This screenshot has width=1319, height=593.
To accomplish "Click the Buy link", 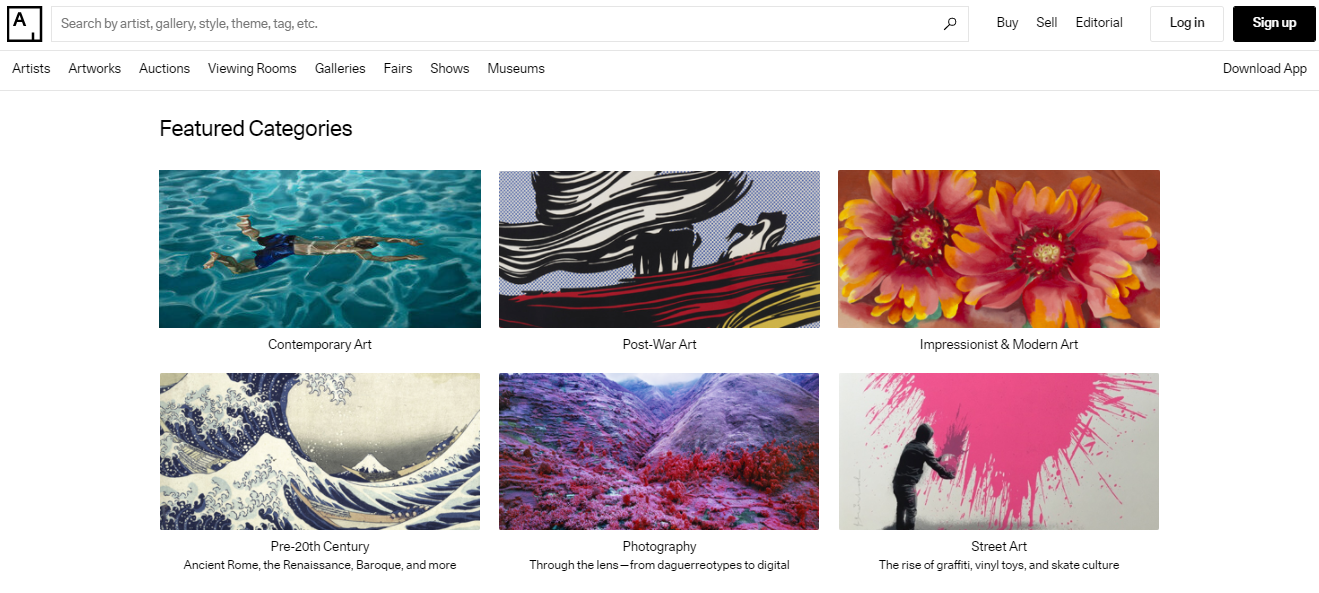I will [1006, 22].
